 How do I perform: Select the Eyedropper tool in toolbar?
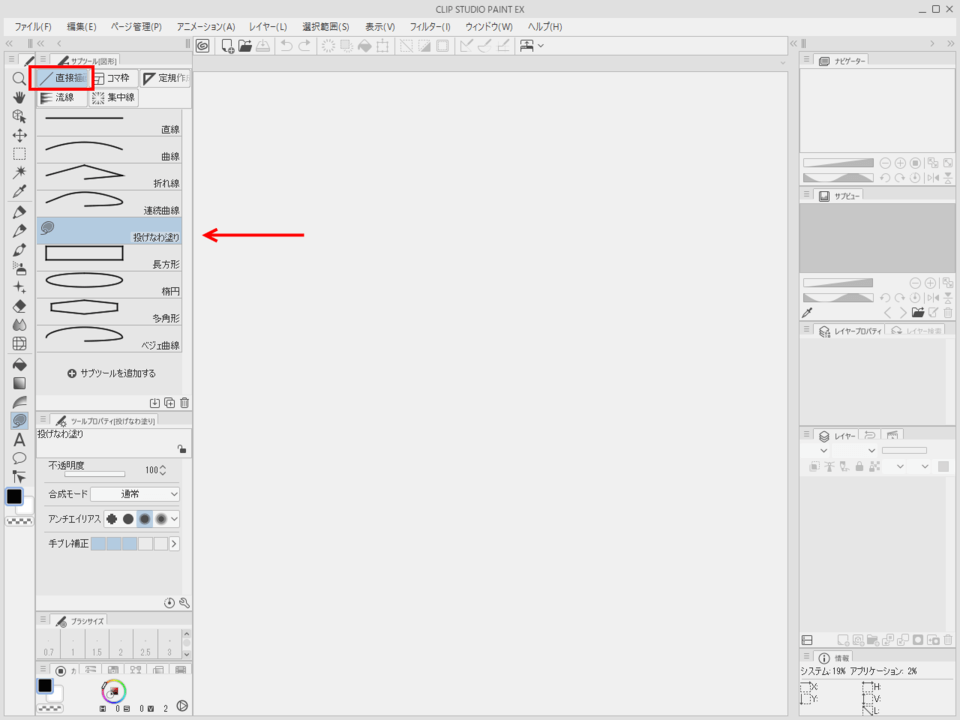[x=19, y=192]
